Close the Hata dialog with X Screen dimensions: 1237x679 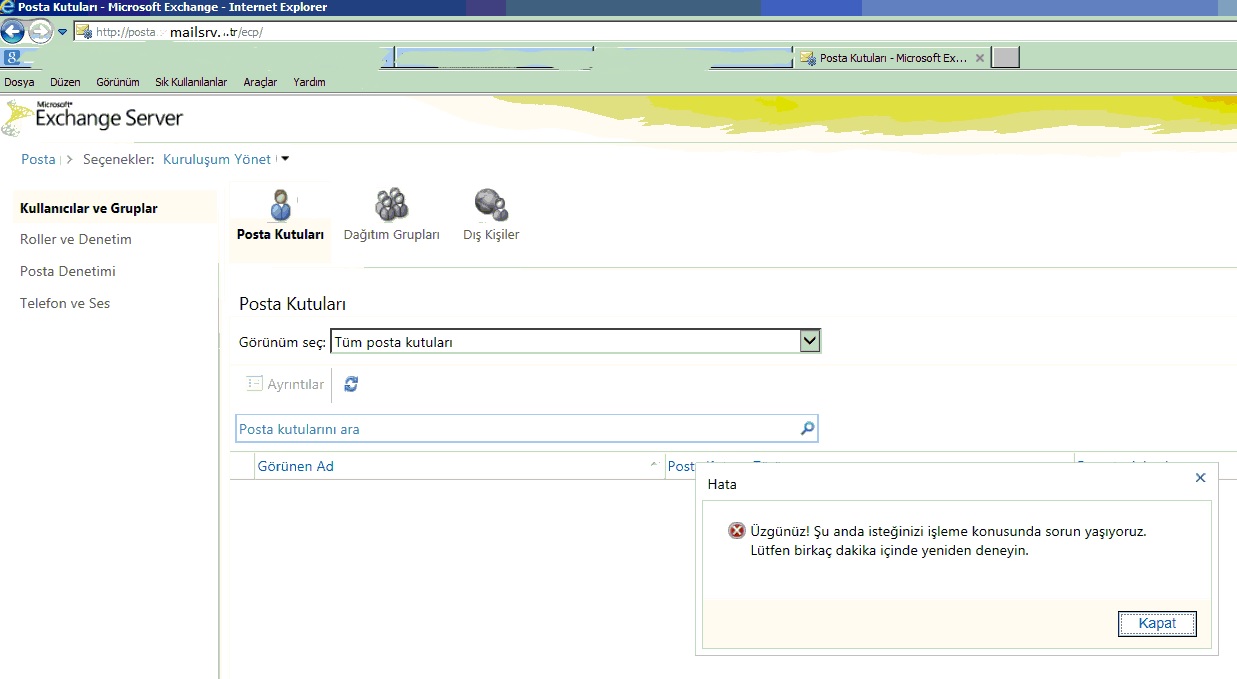1200,478
